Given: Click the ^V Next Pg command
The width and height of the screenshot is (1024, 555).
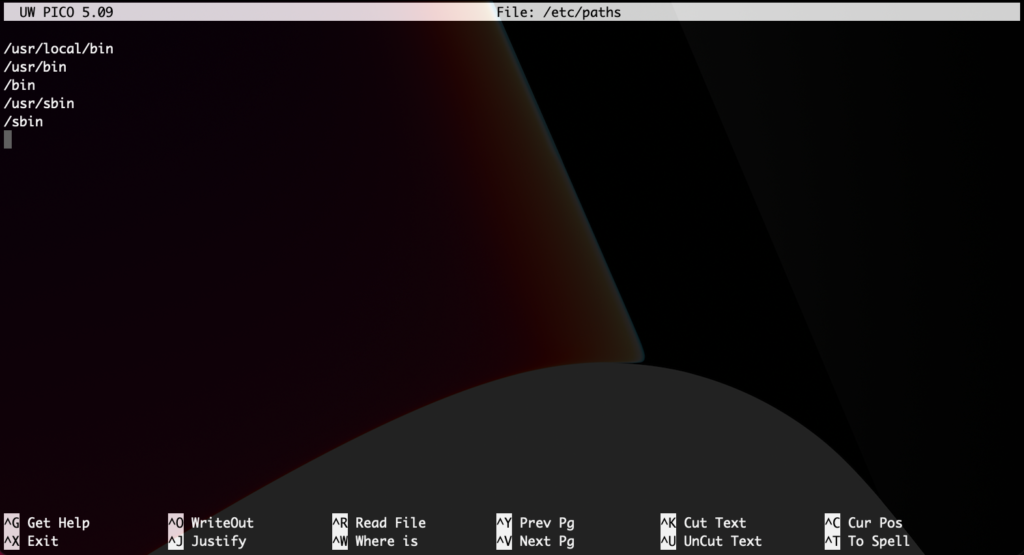Looking at the screenshot, I should tap(535, 541).
